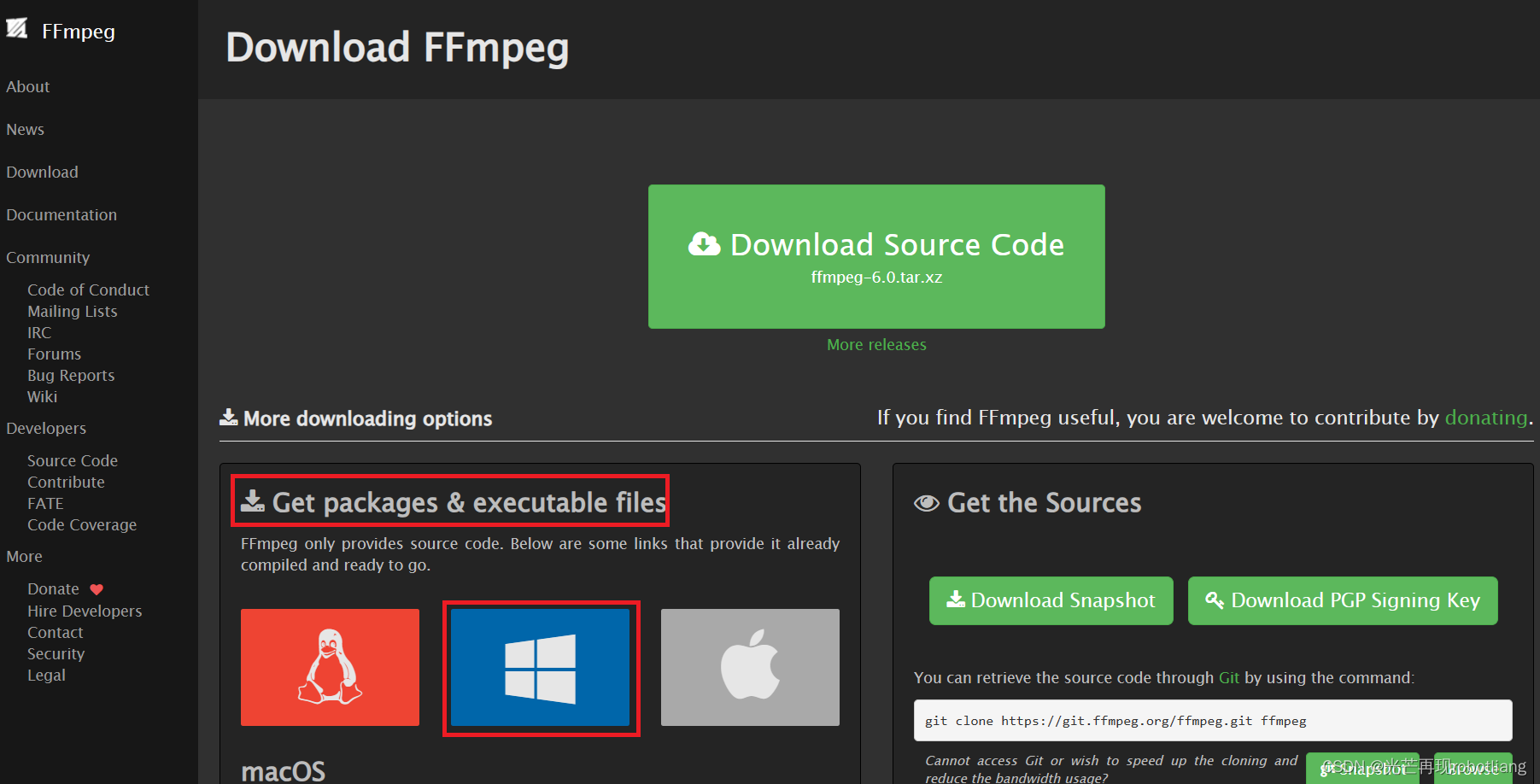Open the Wiki link
The image size is (1540, 784).
point(43,397)
